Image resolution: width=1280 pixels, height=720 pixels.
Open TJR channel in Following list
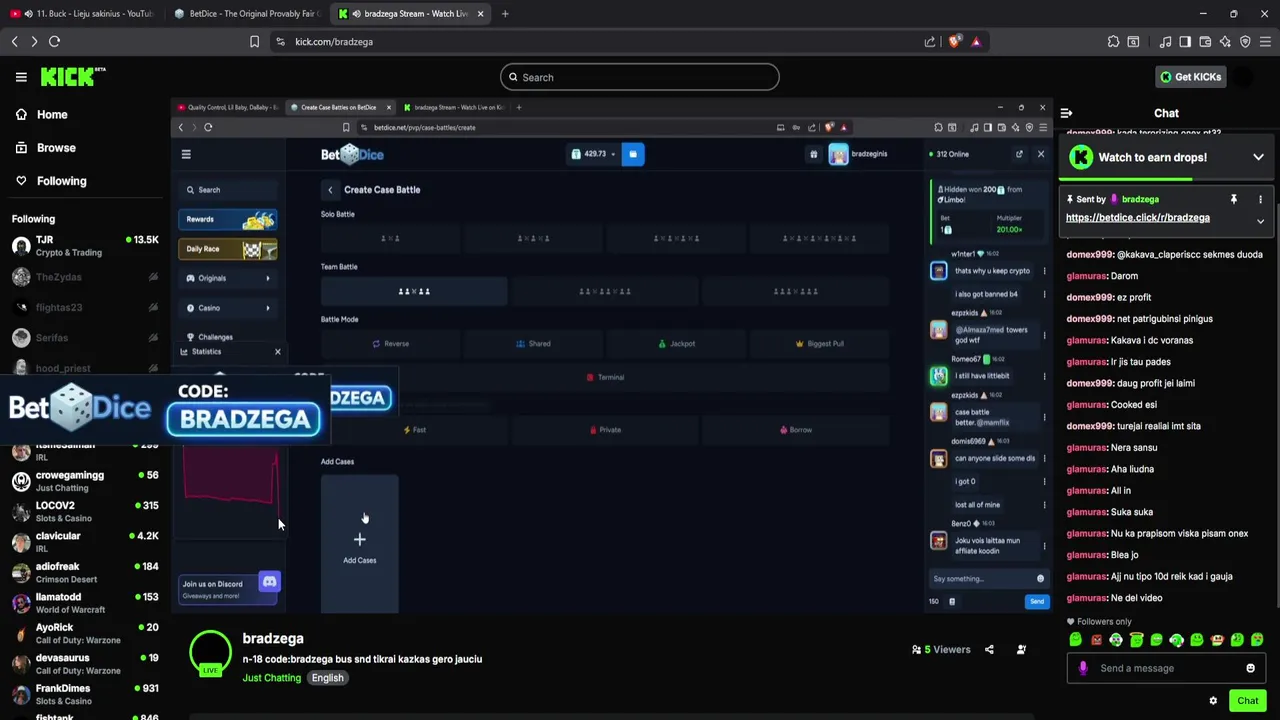pos(84,246)
